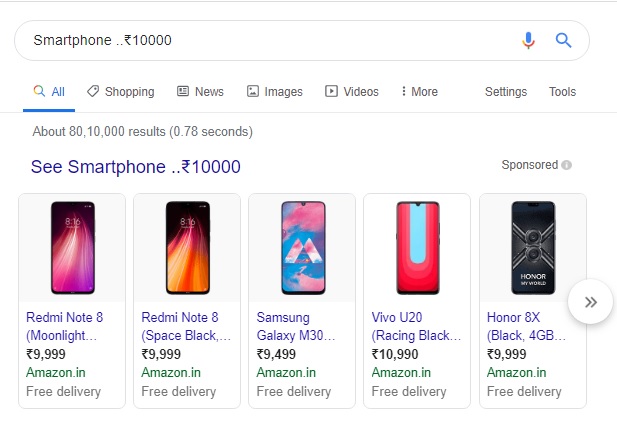Screen dimensions: 617x425
Task: Advance the carousel with double-chevron arrow
Action: (x=590, y=302)
